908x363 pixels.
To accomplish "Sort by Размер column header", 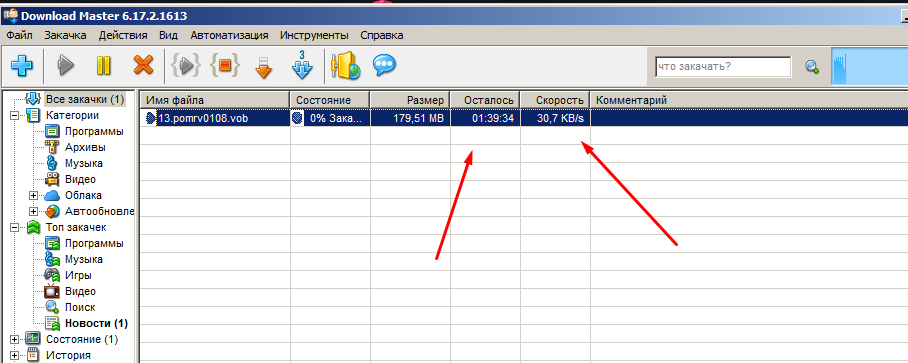I will click(x=410, y=100).
